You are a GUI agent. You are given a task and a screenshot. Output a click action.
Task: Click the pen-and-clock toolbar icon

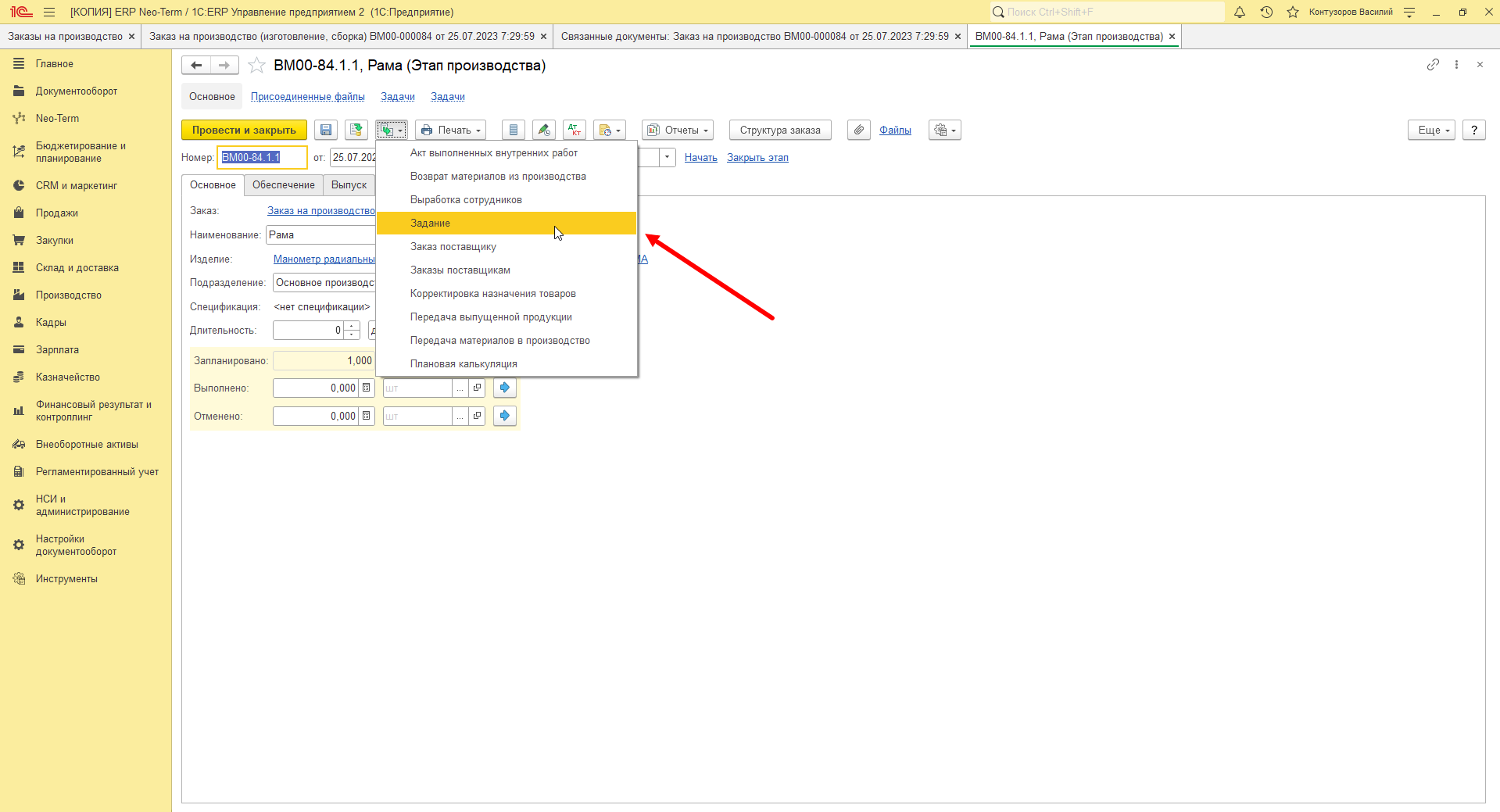[544, 131]
